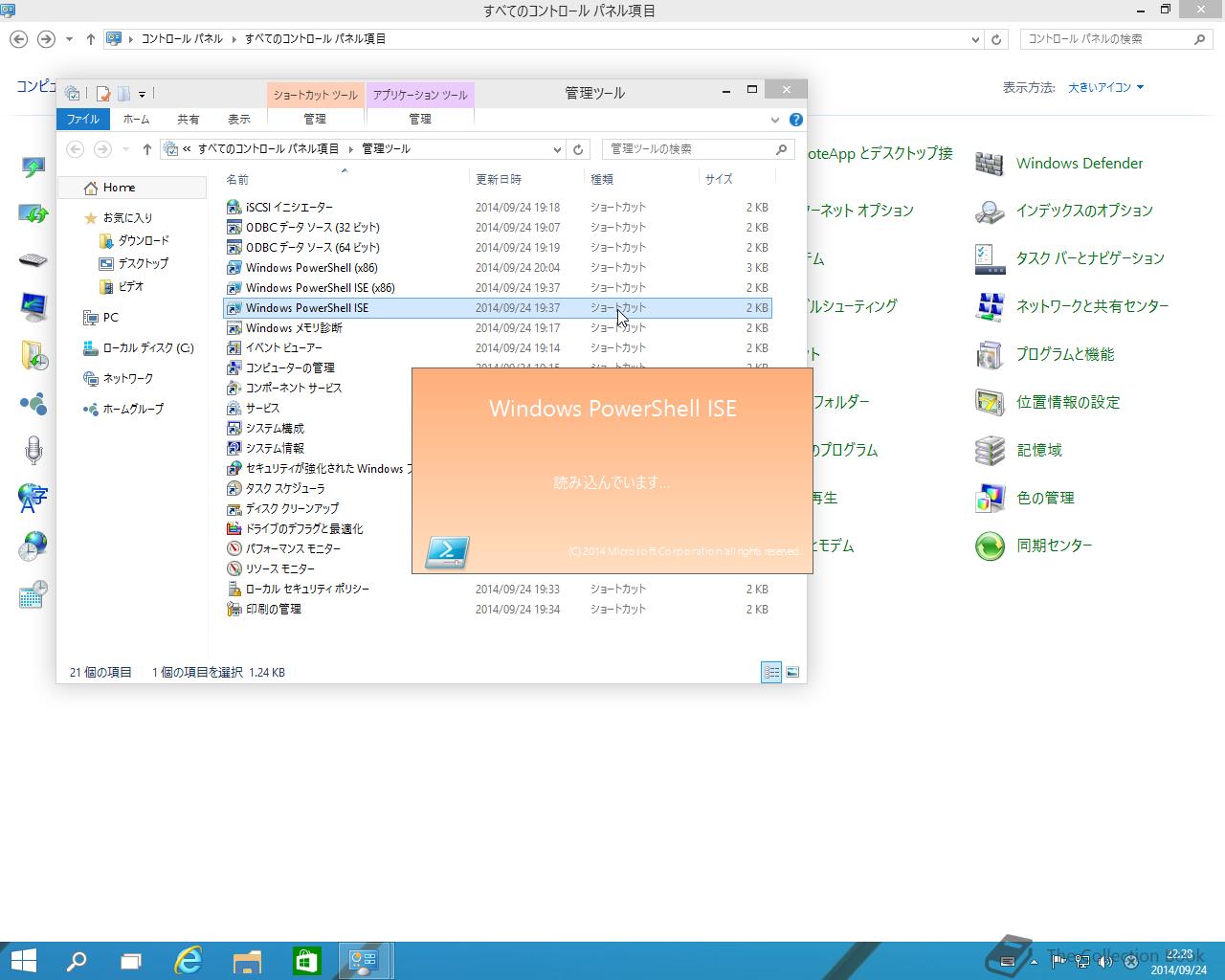Click the help icon in 管理ツール ribbon
This screenshot has width=1225, height=980.
[796, 120]
